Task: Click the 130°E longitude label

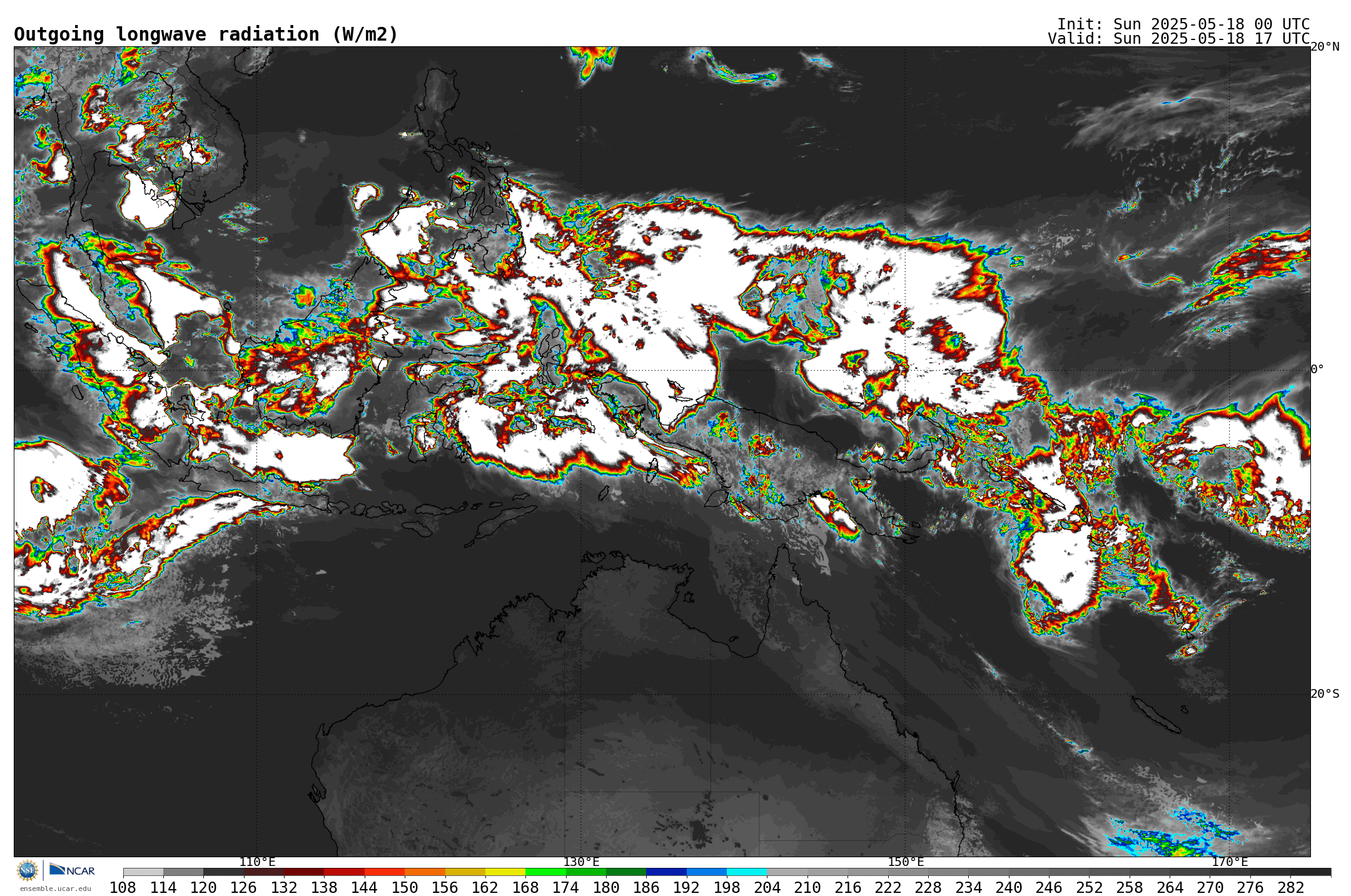Action: pos(581,862)
